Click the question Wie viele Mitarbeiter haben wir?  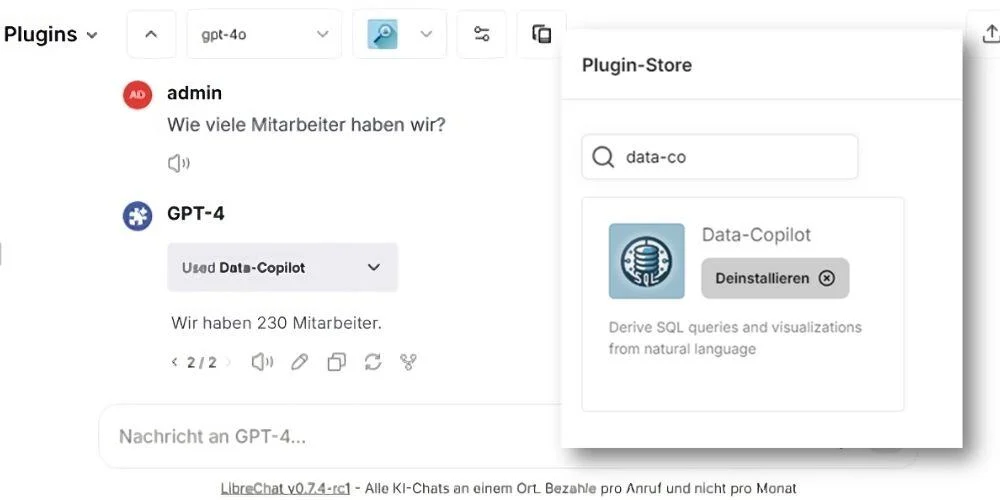point(306,125)
